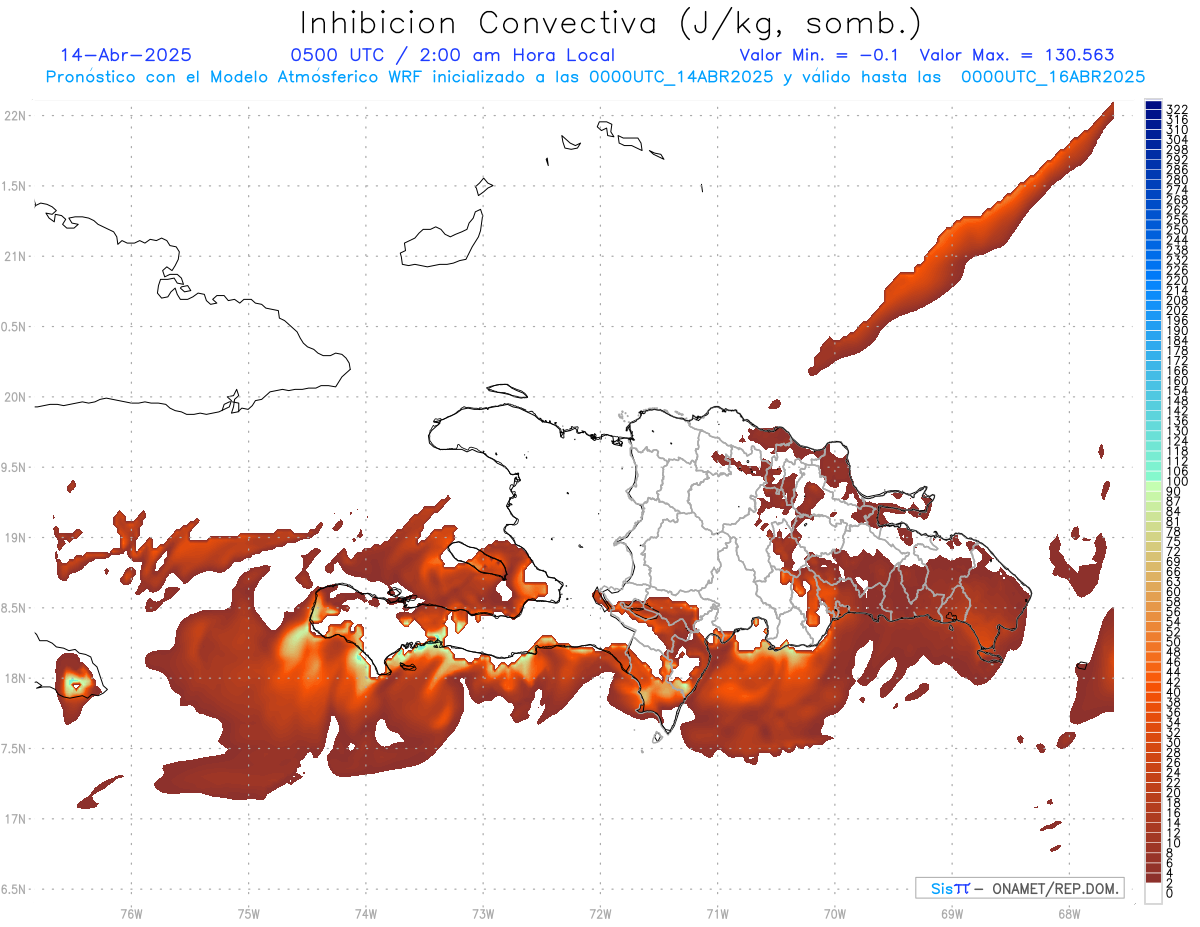Click the darkest navy swatch beside 322

[1154, 105]
